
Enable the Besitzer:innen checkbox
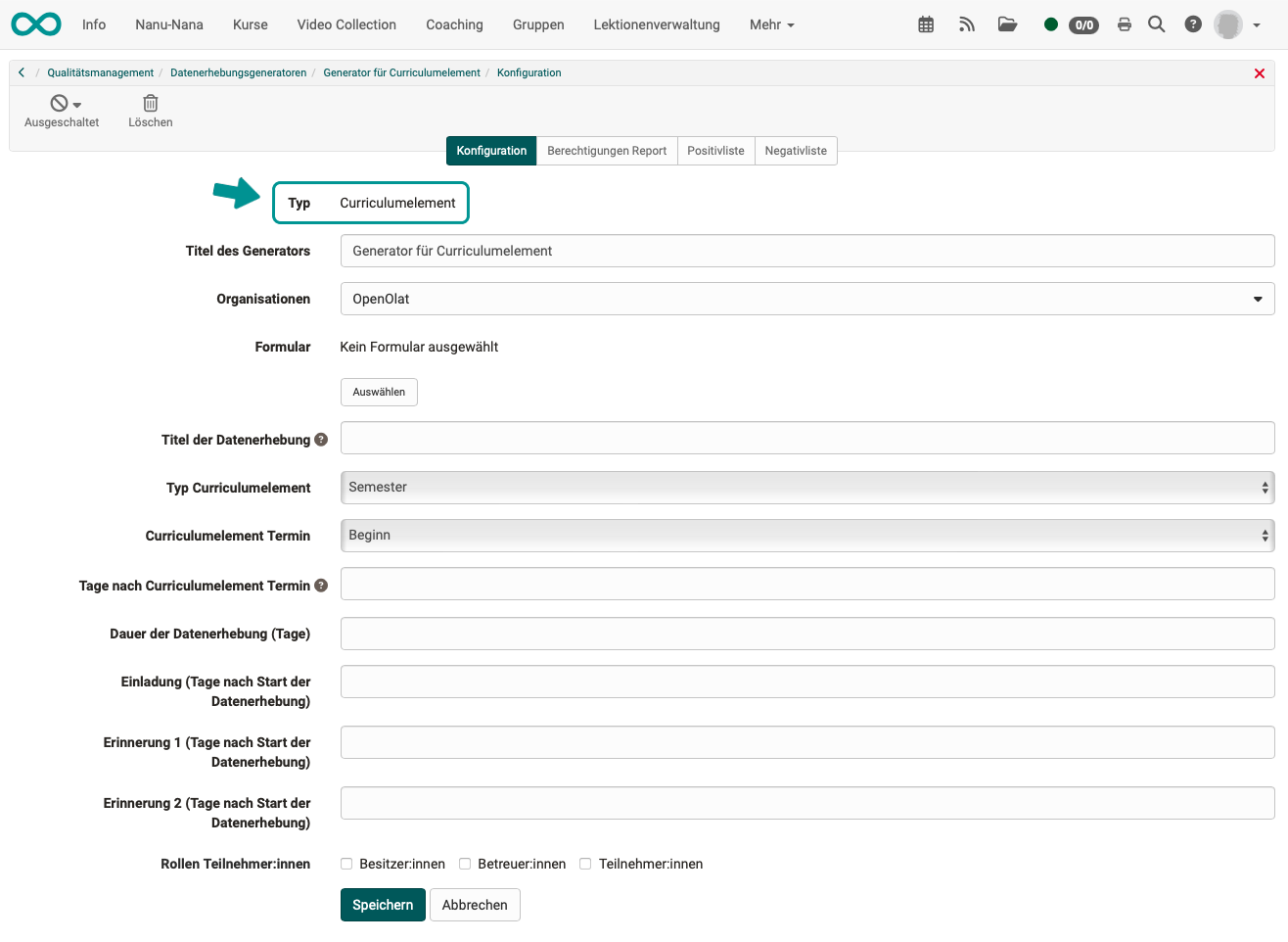(x=346, y=864)
